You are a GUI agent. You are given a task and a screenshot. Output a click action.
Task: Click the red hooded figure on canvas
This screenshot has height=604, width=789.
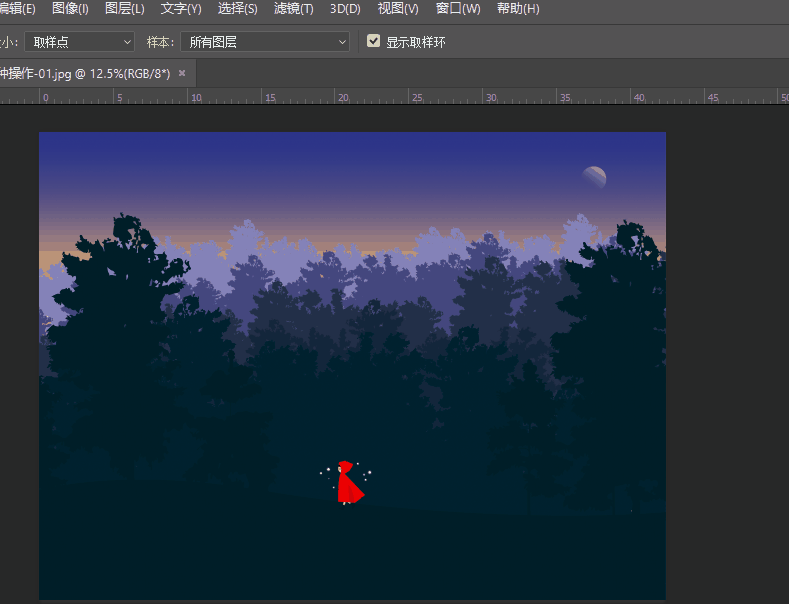coord(349,483)
